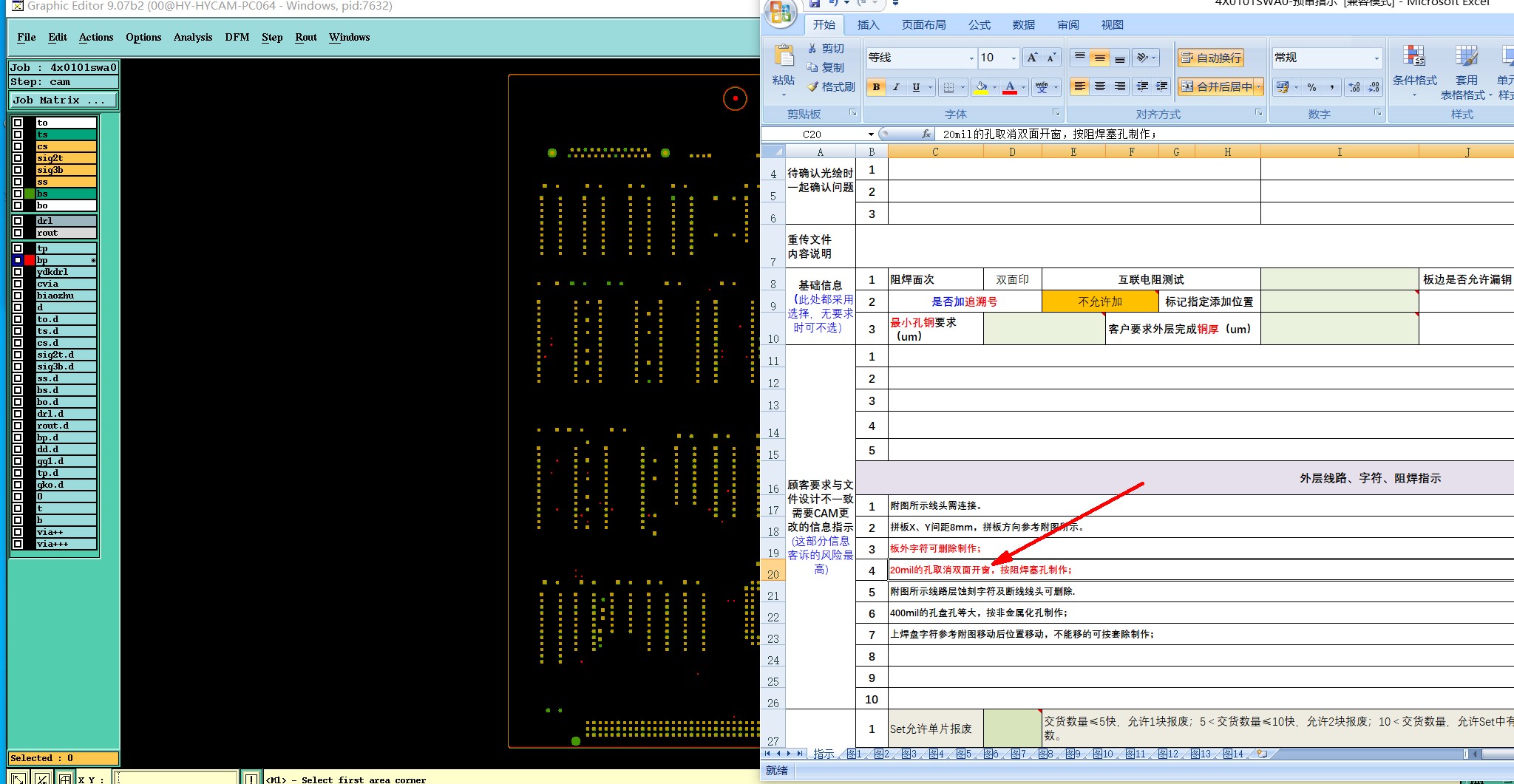This screenshot has width=1514, height=784.
Task: Select Middle vertical align icon
Action: (x=1100, y=58)
